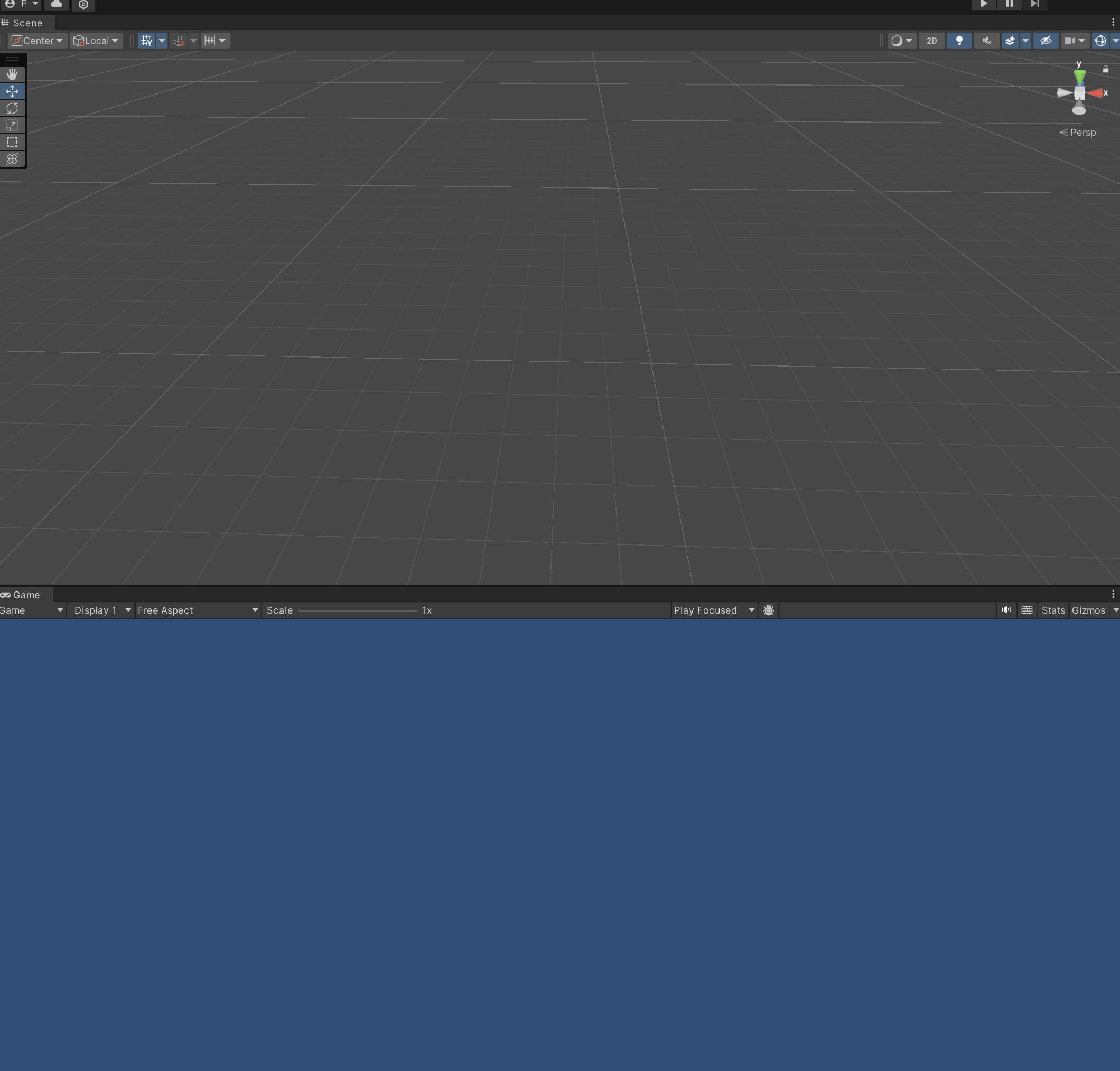Toggle scene audio mute icon

coord(986,41)
